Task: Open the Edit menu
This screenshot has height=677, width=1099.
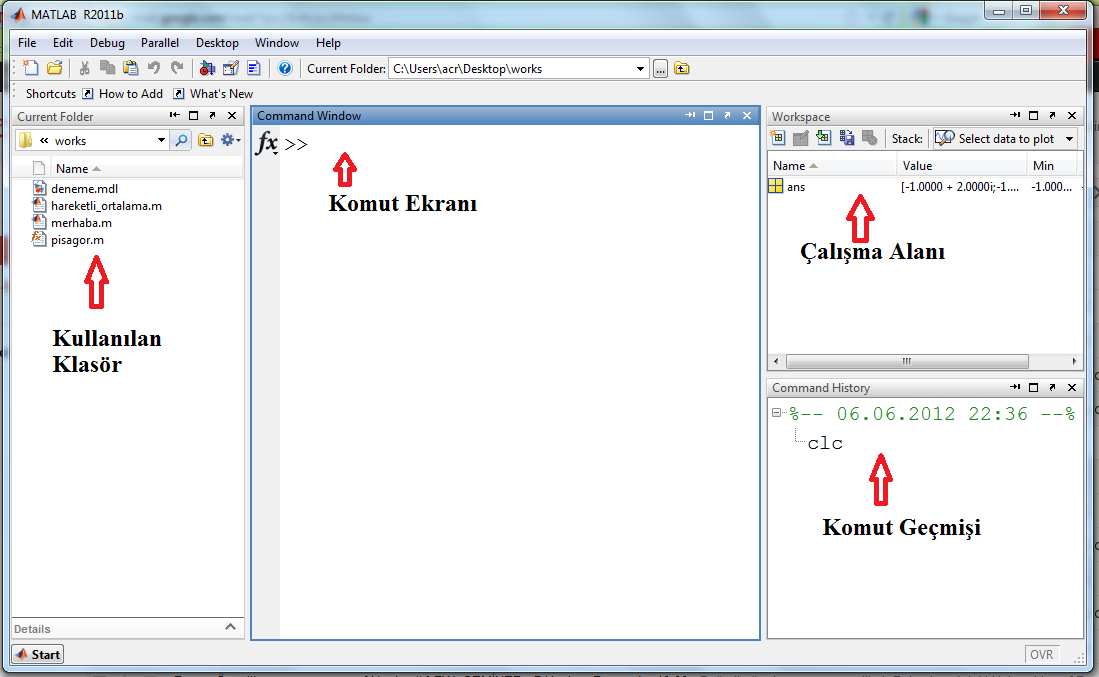Action: [x=62, y=43]
